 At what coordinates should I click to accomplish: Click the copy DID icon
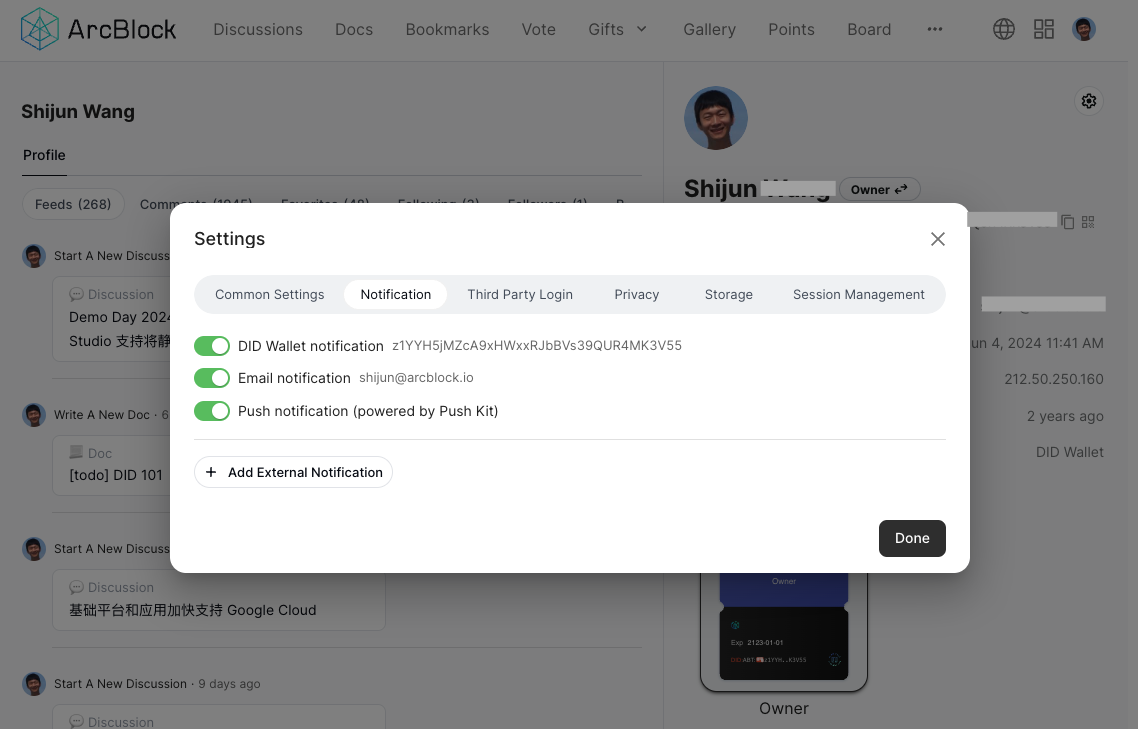pyautogui.click(x=1068, y=222)
